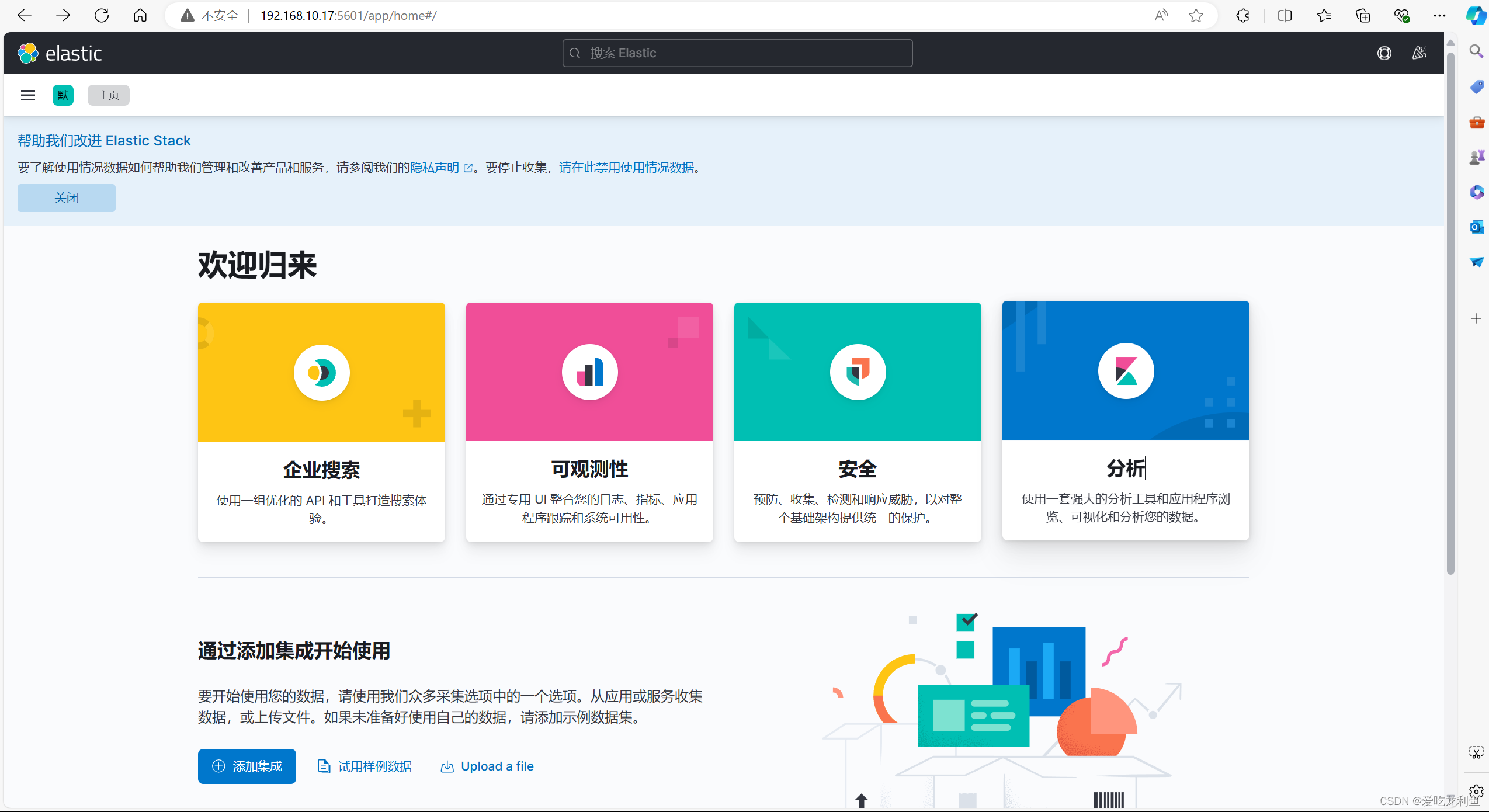Click 通过添加集成开始使用 heading

point(294,650)
